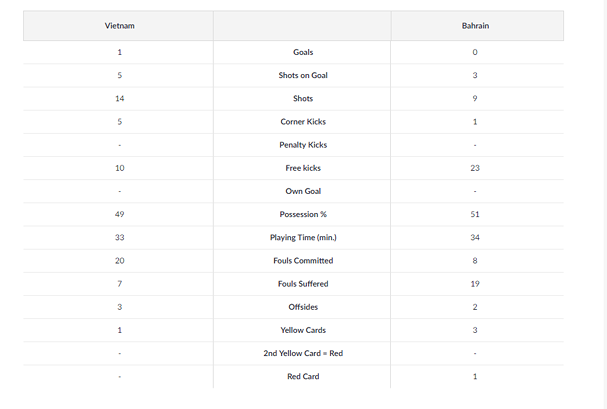
Task: Click the Possession % label
Action: click(302, 214)
